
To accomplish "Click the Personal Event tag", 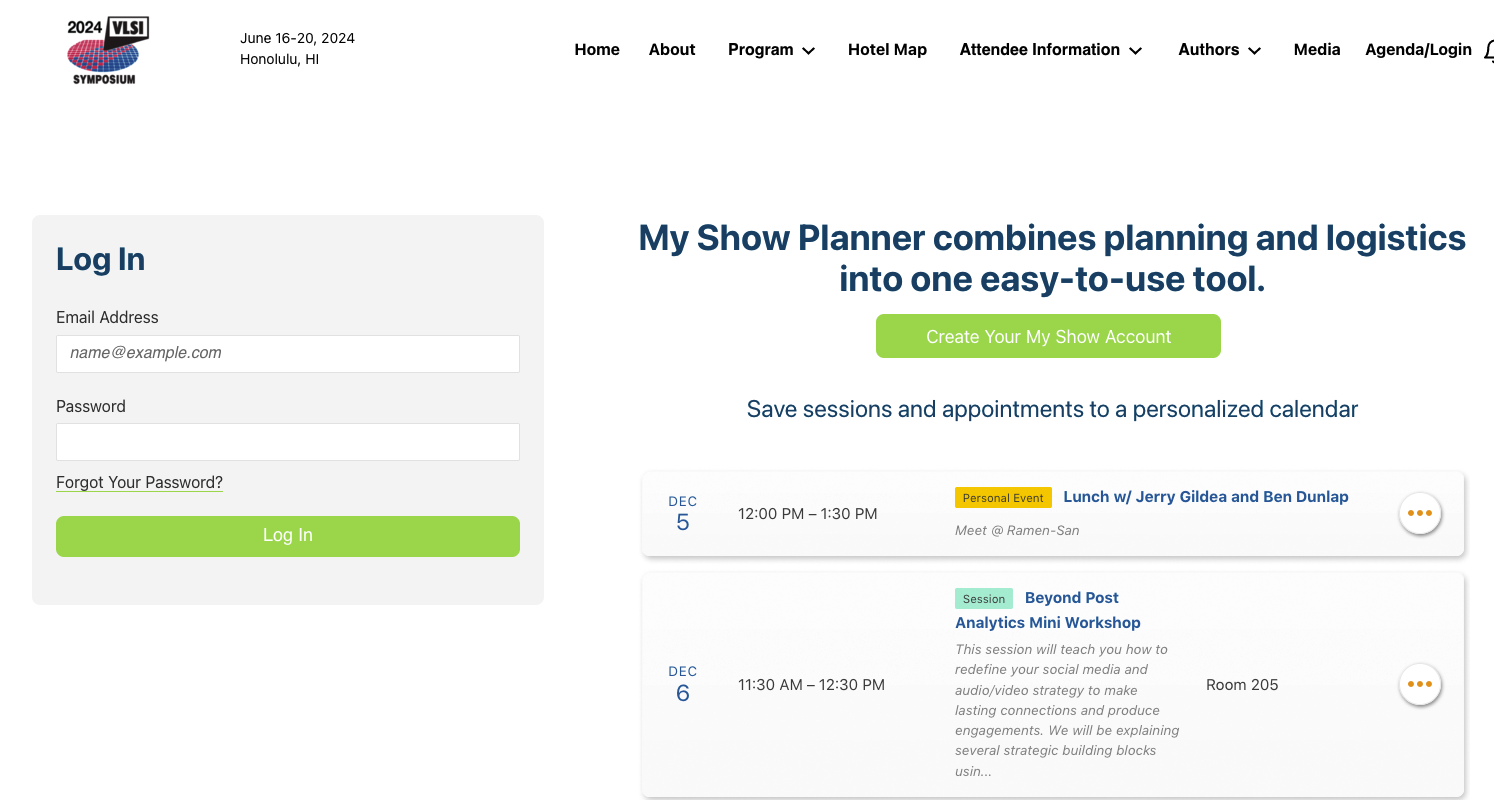I will [1002, 498].
